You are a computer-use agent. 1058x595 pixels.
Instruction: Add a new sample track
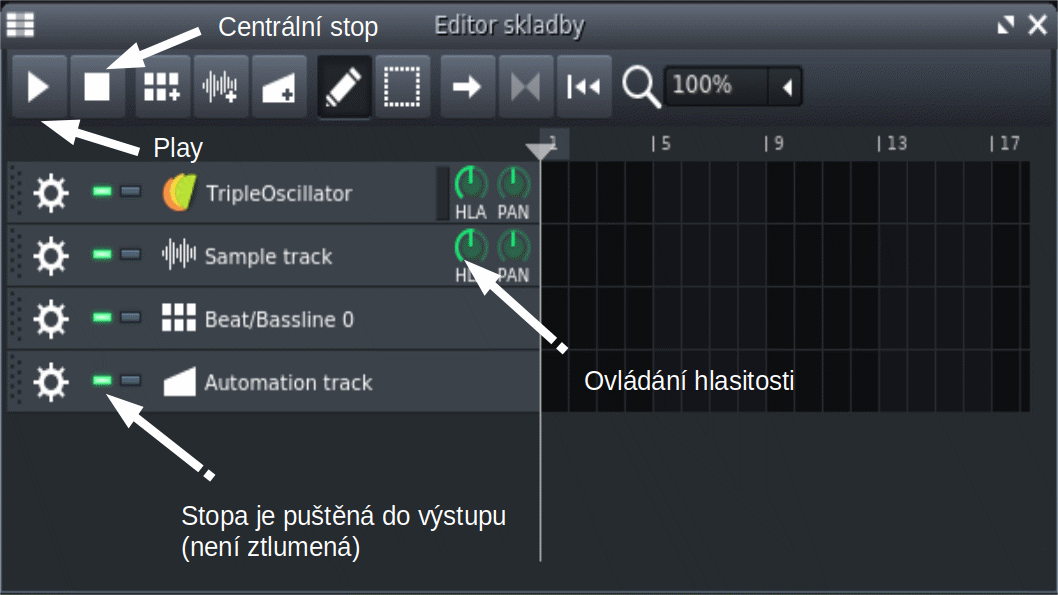(x=220, y=87)
